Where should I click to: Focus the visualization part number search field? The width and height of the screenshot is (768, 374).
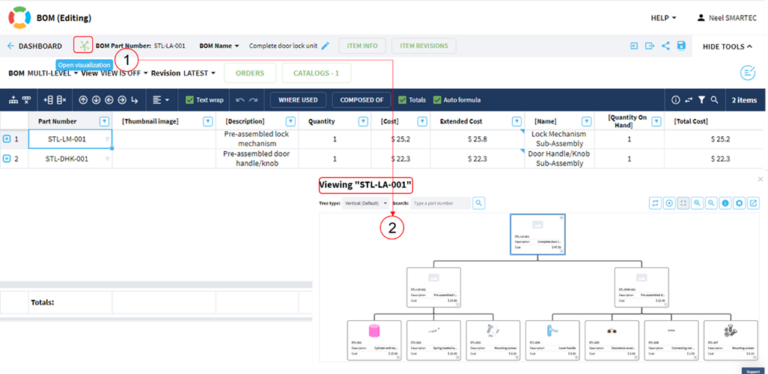[440, 203]
